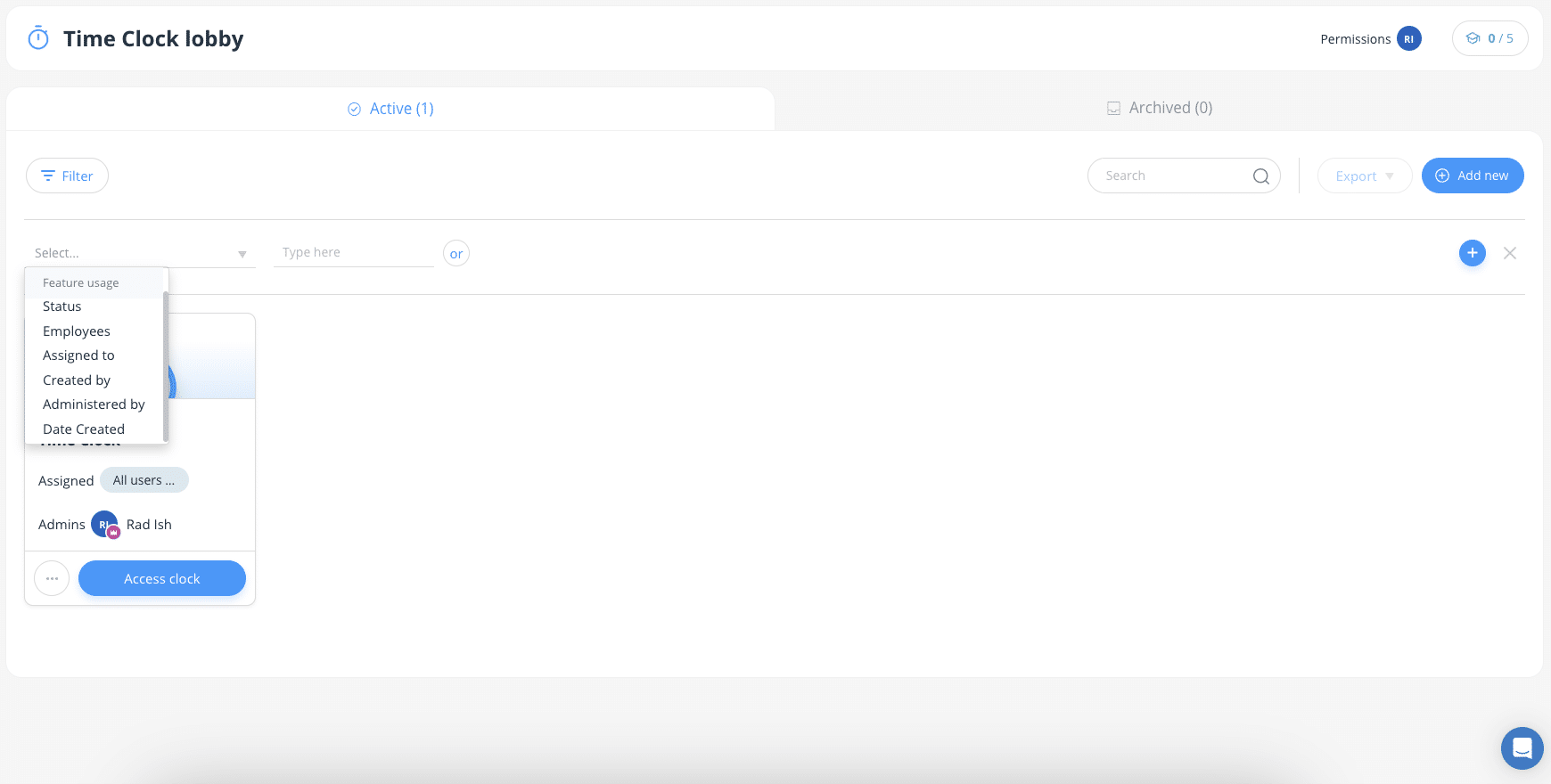Open the Export dropdown

pyautogui.click(x=1364, y=176)
